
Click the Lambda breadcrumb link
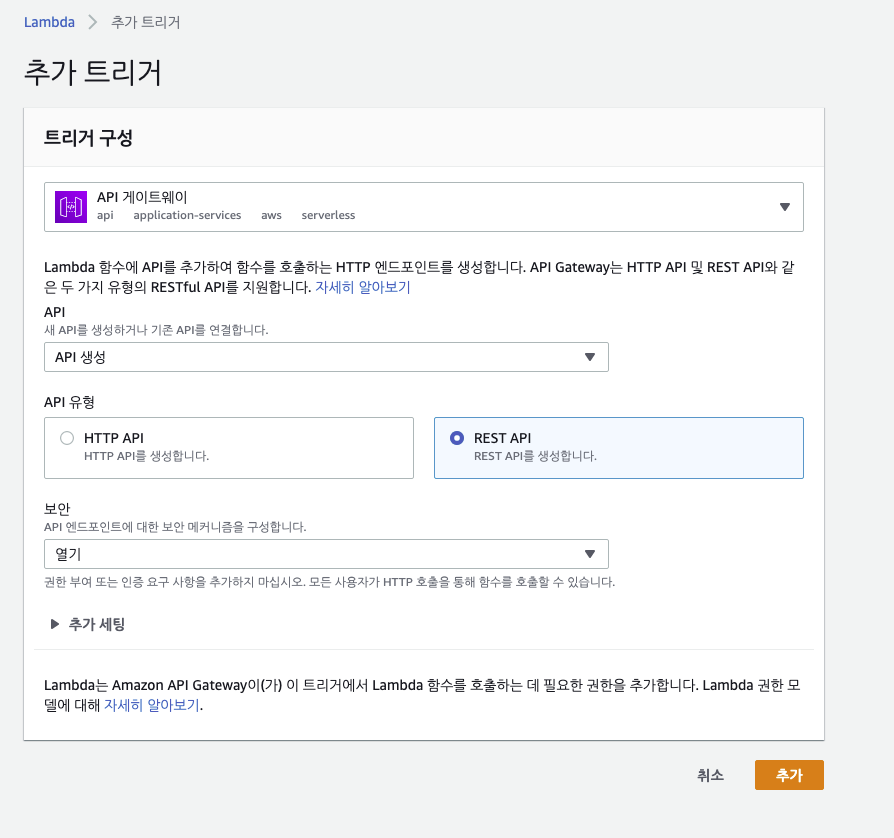(49, 22)
